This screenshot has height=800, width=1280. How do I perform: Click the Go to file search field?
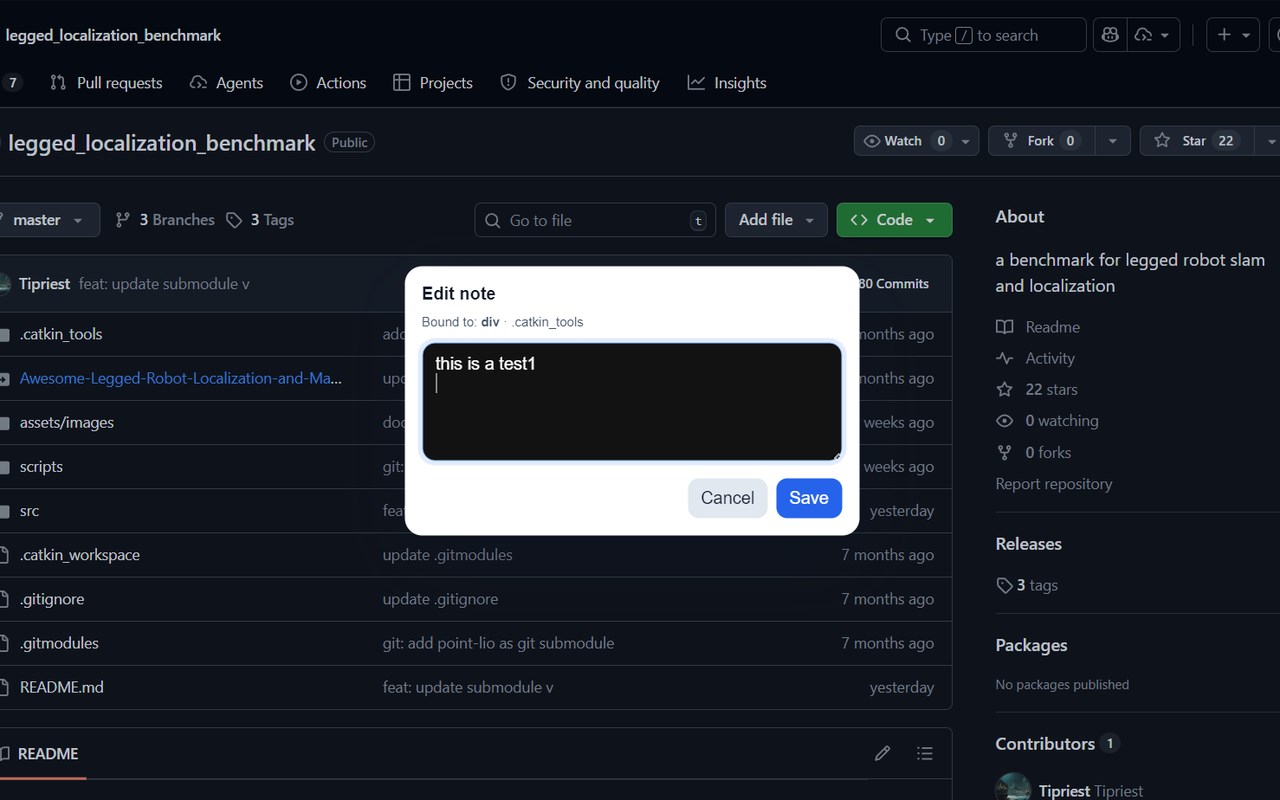pos(595,220)
